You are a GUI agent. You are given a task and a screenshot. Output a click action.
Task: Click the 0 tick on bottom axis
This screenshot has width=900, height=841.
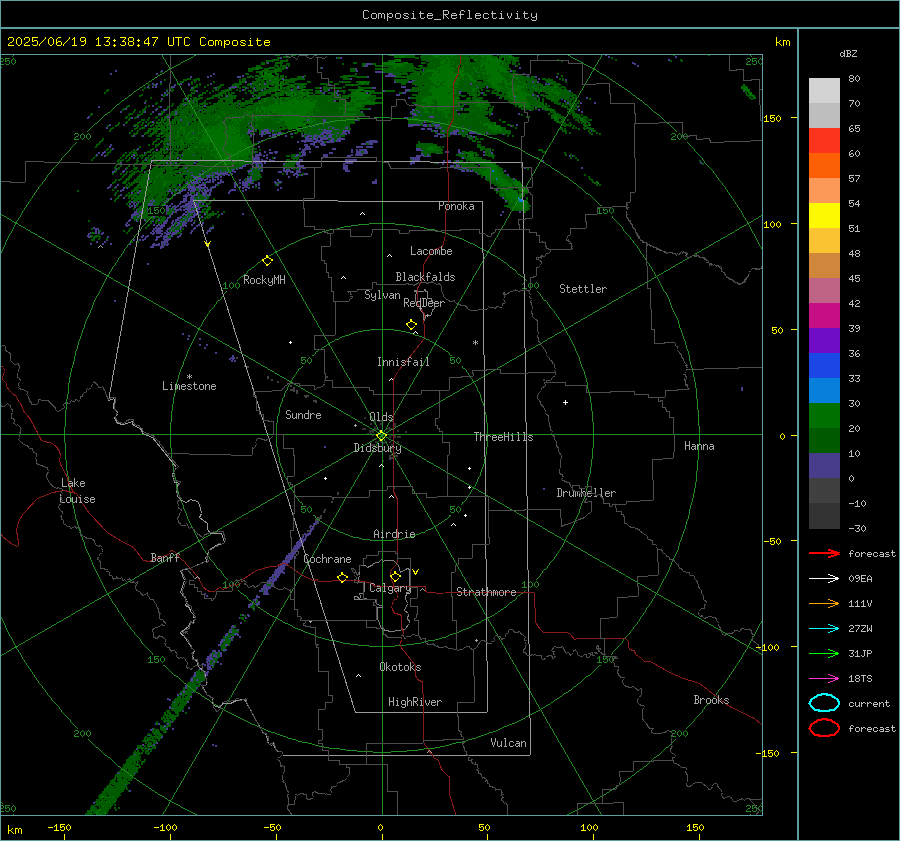tap(381, 827)
